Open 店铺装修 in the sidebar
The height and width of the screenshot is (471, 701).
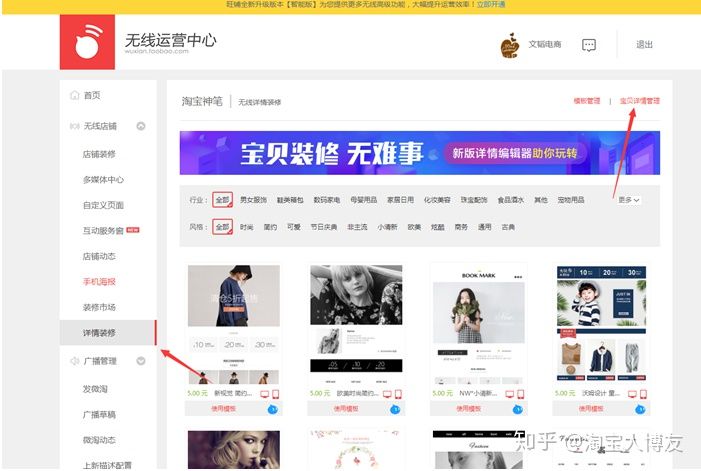99,154
